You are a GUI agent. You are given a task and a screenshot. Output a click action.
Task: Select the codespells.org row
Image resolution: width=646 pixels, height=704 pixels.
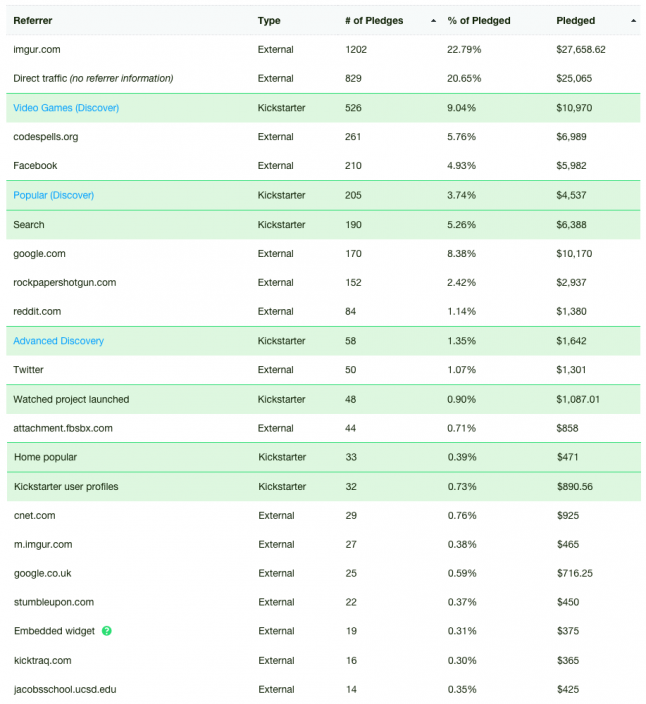point(323,137)
